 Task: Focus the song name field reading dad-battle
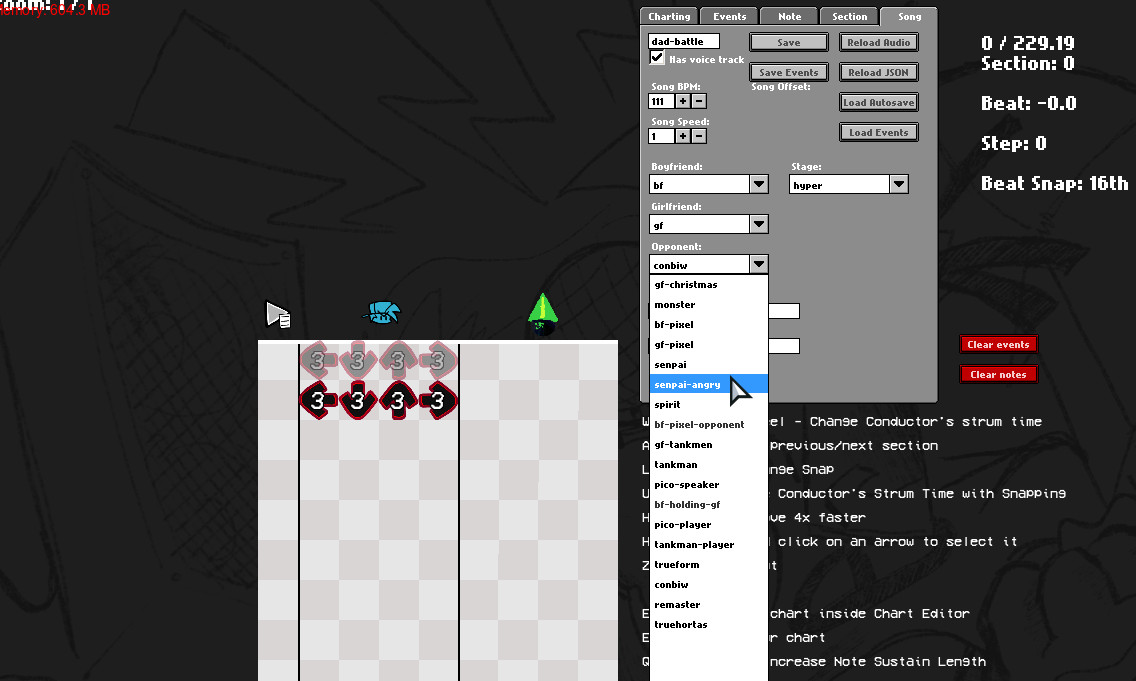click(684, 41)
